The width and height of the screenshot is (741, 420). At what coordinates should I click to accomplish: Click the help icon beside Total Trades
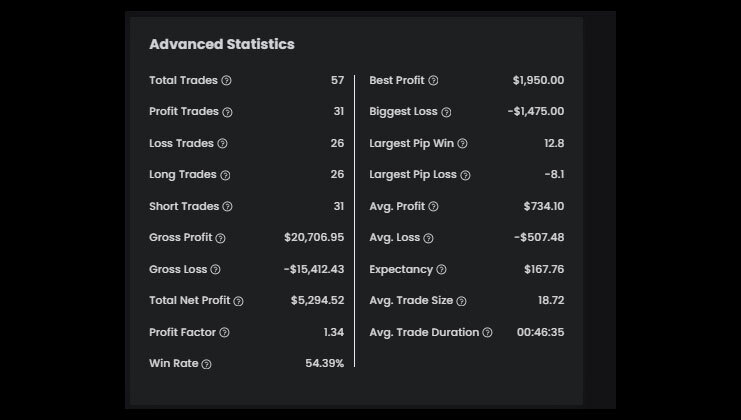pyautogui.click(x=226, y=81)
